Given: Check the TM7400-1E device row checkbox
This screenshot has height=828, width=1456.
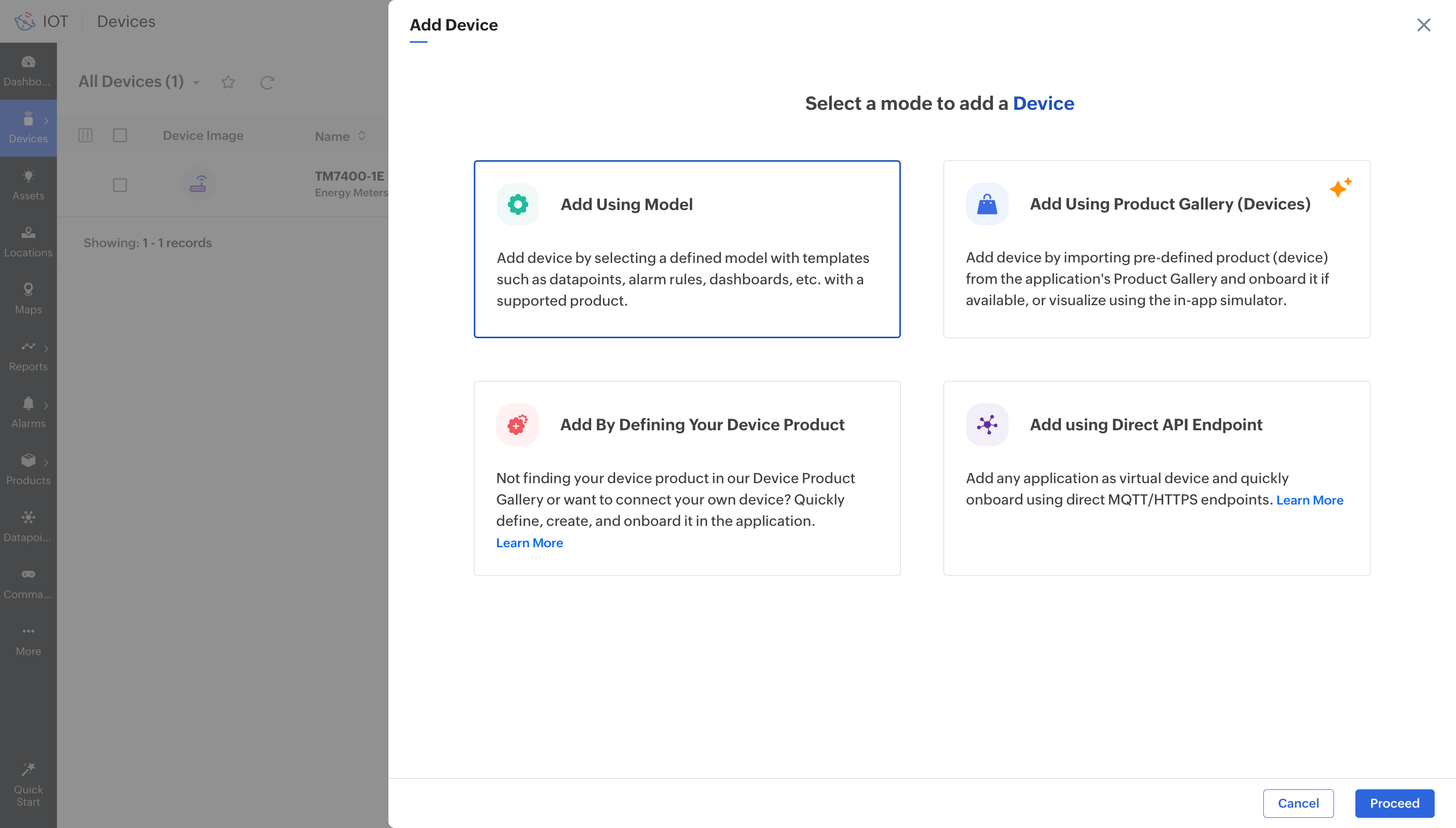Looking at the screenshot, I should [119, 185].
